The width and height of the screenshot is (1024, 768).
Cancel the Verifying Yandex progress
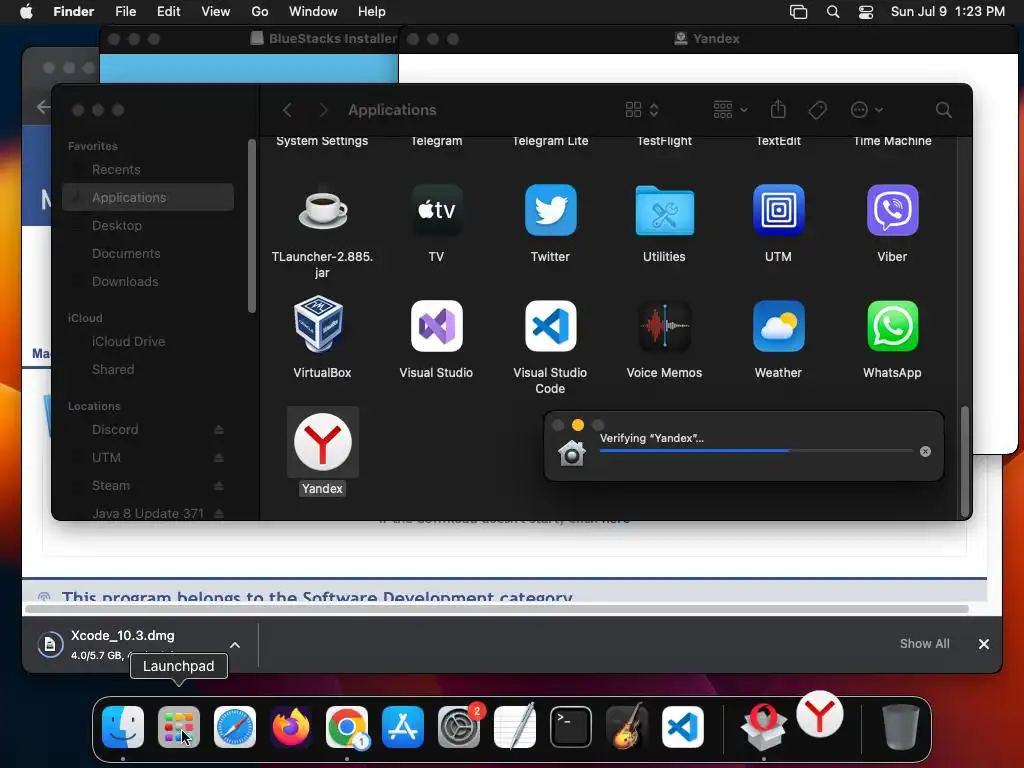point(925,452)
